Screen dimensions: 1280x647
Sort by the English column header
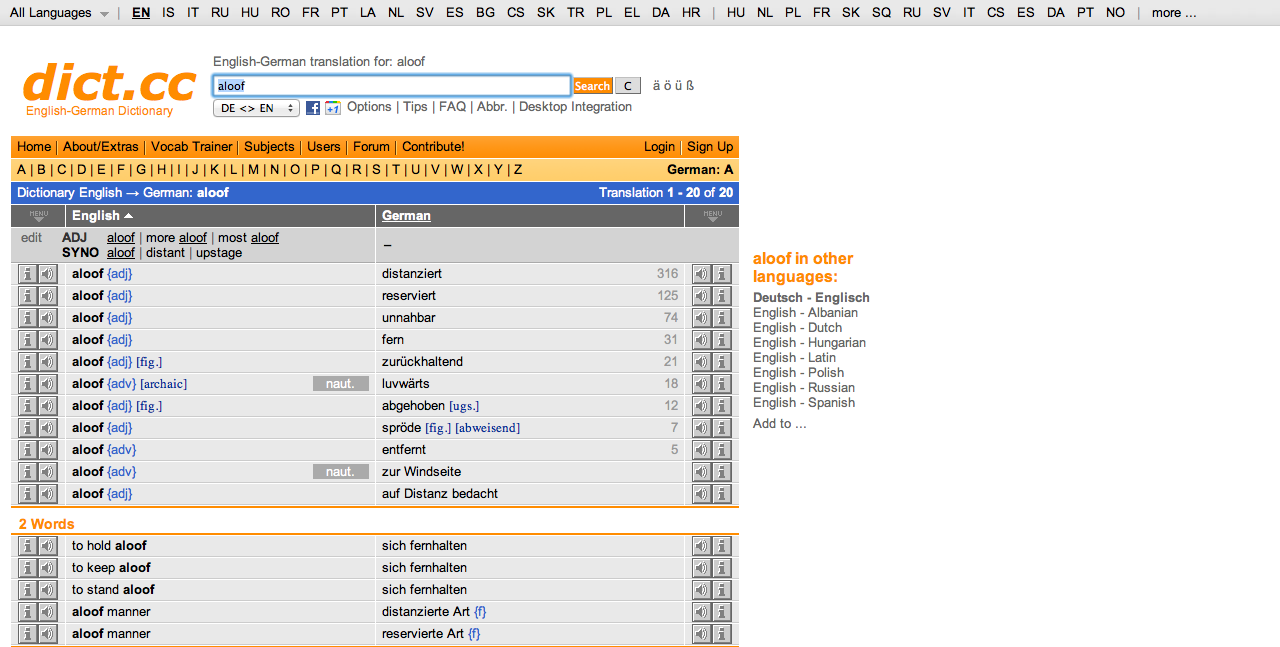coord(102,215)
